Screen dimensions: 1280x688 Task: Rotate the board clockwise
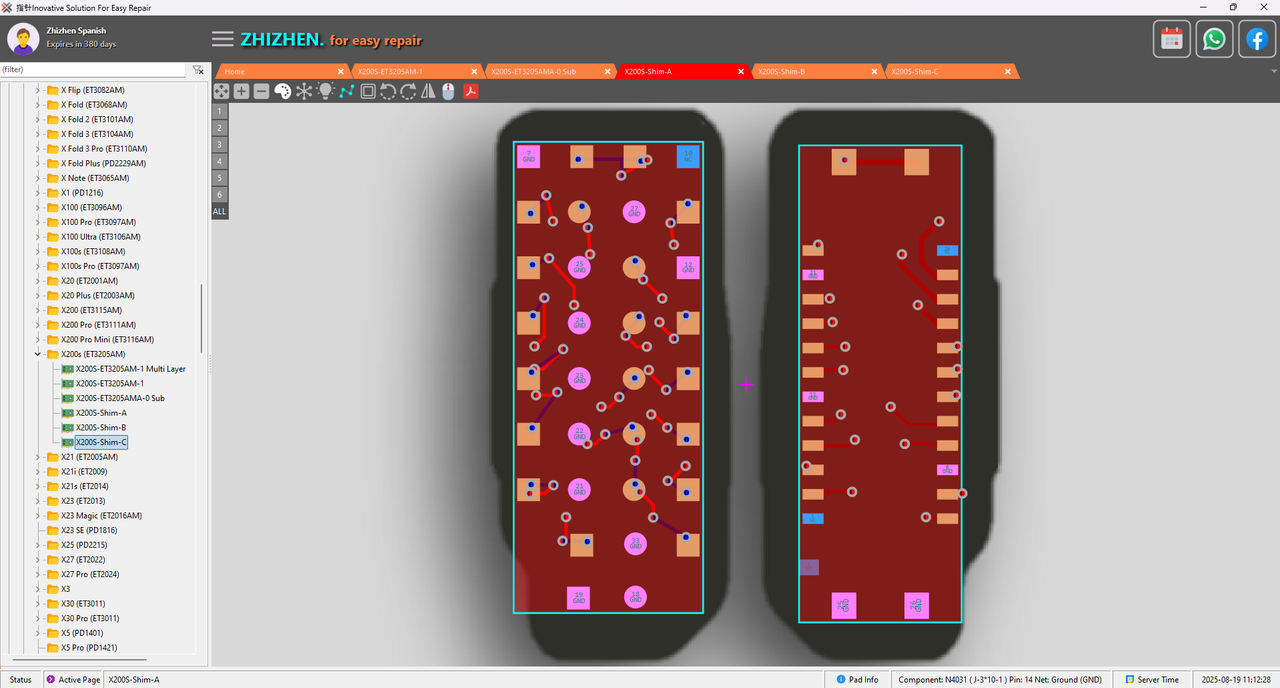tap(408, 91)
